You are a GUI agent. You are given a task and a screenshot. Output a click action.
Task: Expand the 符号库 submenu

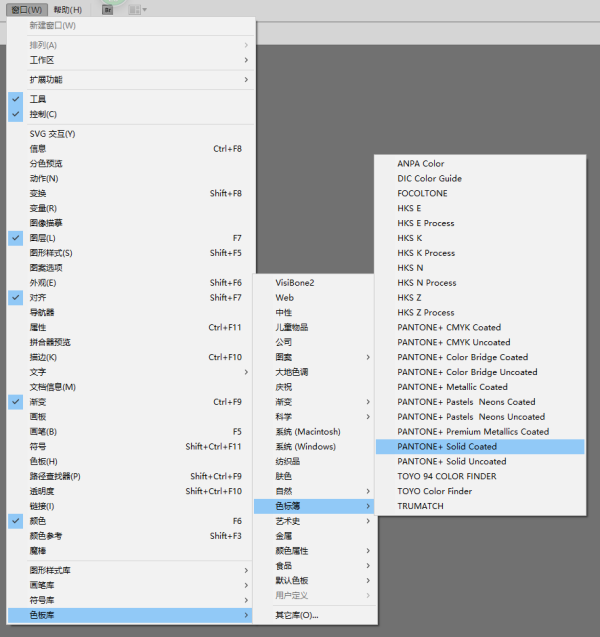pyautogui.click(x=130, y=600)
